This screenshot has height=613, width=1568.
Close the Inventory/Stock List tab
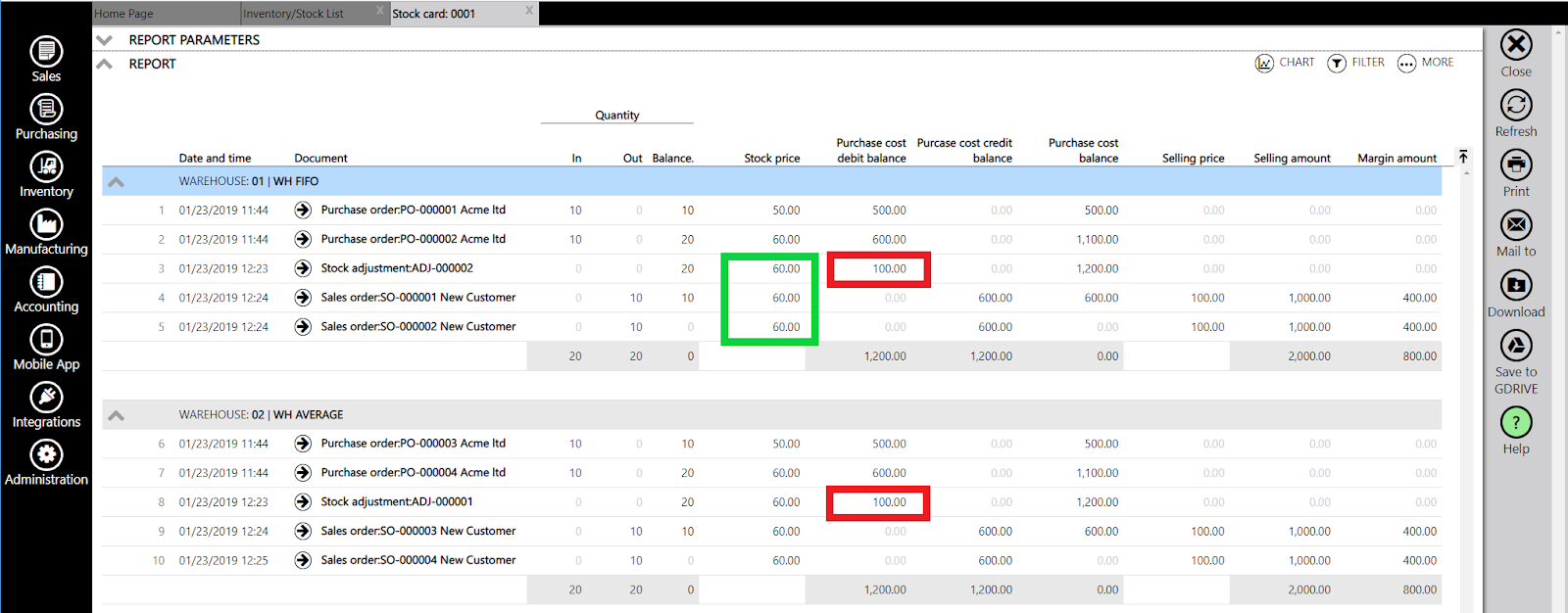pos(381,11)
